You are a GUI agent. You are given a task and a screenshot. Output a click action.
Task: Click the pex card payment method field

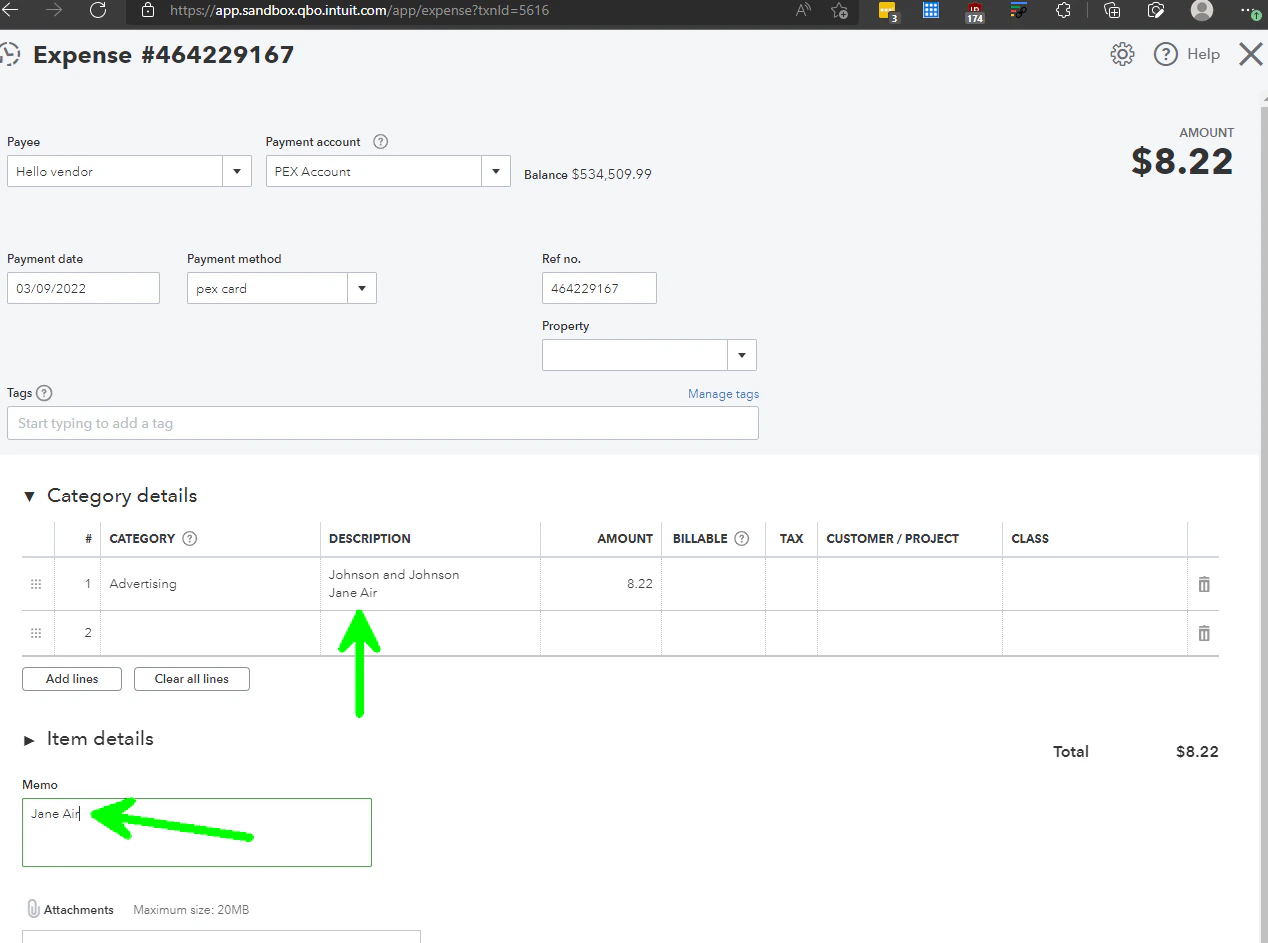coord(268,288)
